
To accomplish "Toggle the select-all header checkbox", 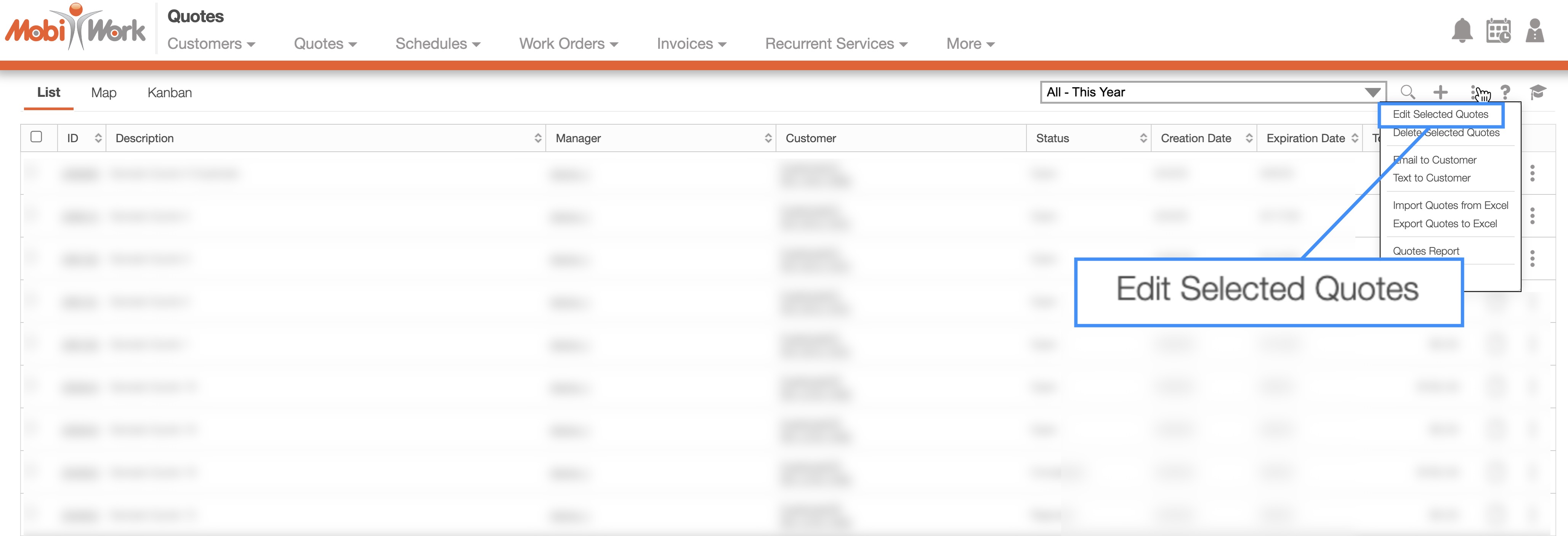I will [x=37, y=137].
